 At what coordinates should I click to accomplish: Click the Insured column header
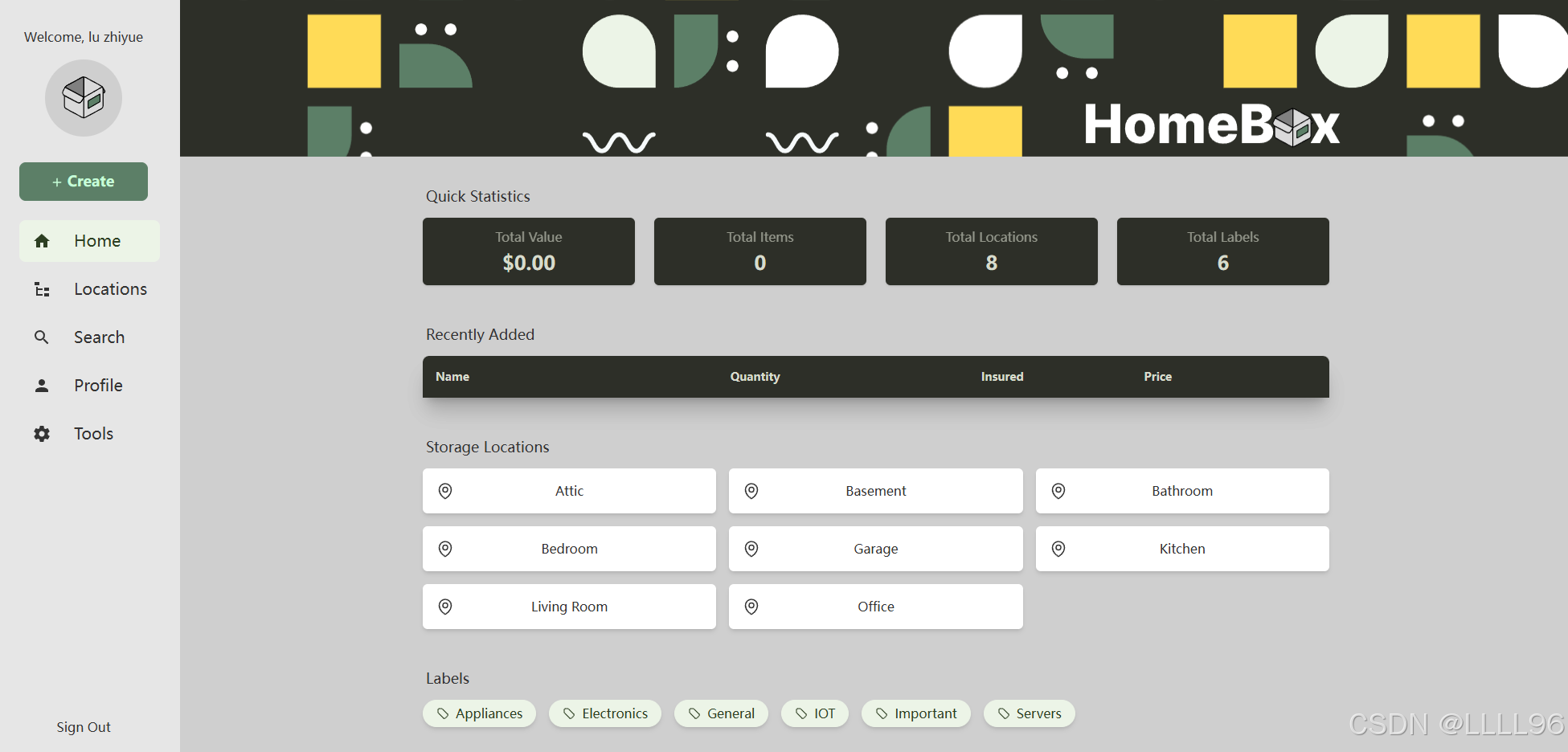1002,377
